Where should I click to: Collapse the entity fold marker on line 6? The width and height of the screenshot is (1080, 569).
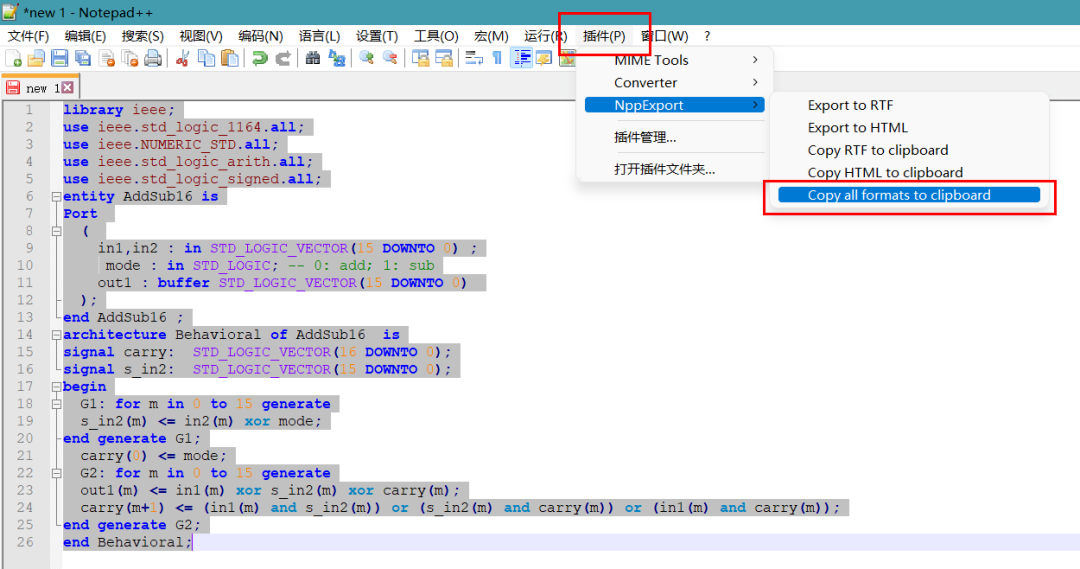tap(56, 196)
